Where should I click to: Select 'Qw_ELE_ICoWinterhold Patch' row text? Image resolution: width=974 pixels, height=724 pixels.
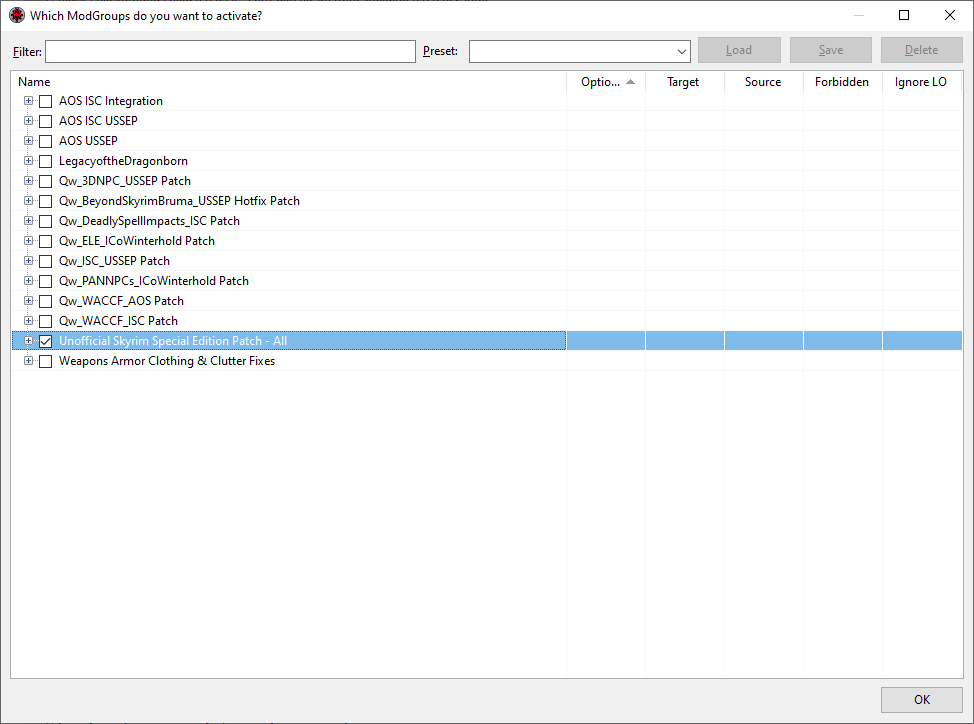[137, 241]
